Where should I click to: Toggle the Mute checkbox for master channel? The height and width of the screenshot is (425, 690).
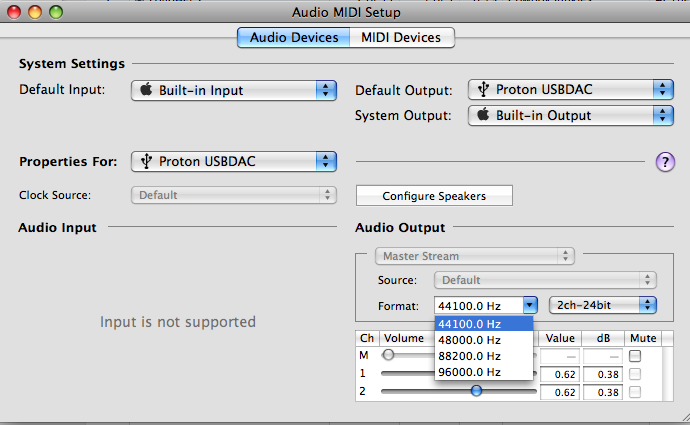click(635, 356)
